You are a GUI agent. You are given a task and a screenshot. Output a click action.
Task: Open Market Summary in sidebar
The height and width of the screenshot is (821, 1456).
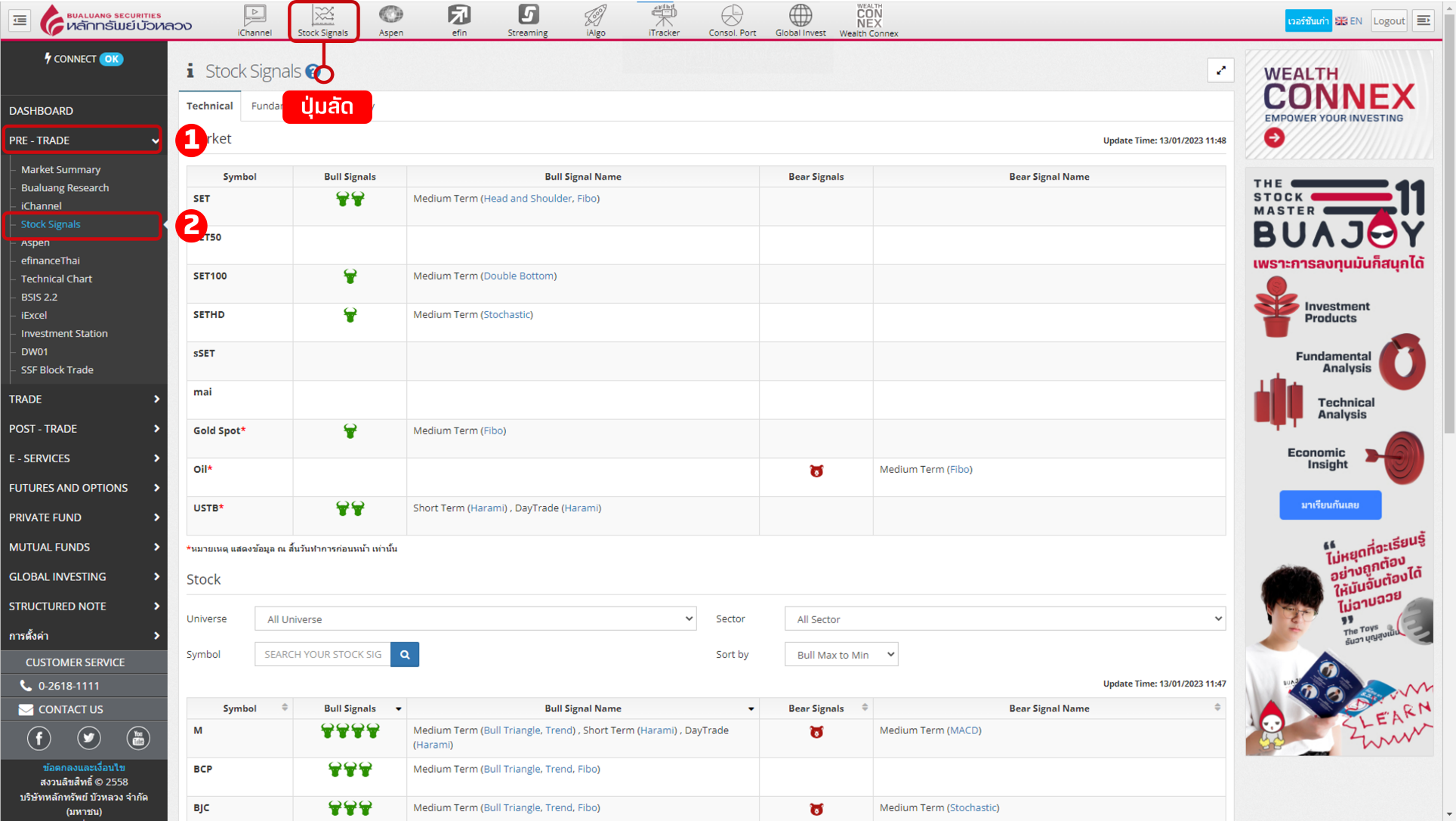point(60,169)
